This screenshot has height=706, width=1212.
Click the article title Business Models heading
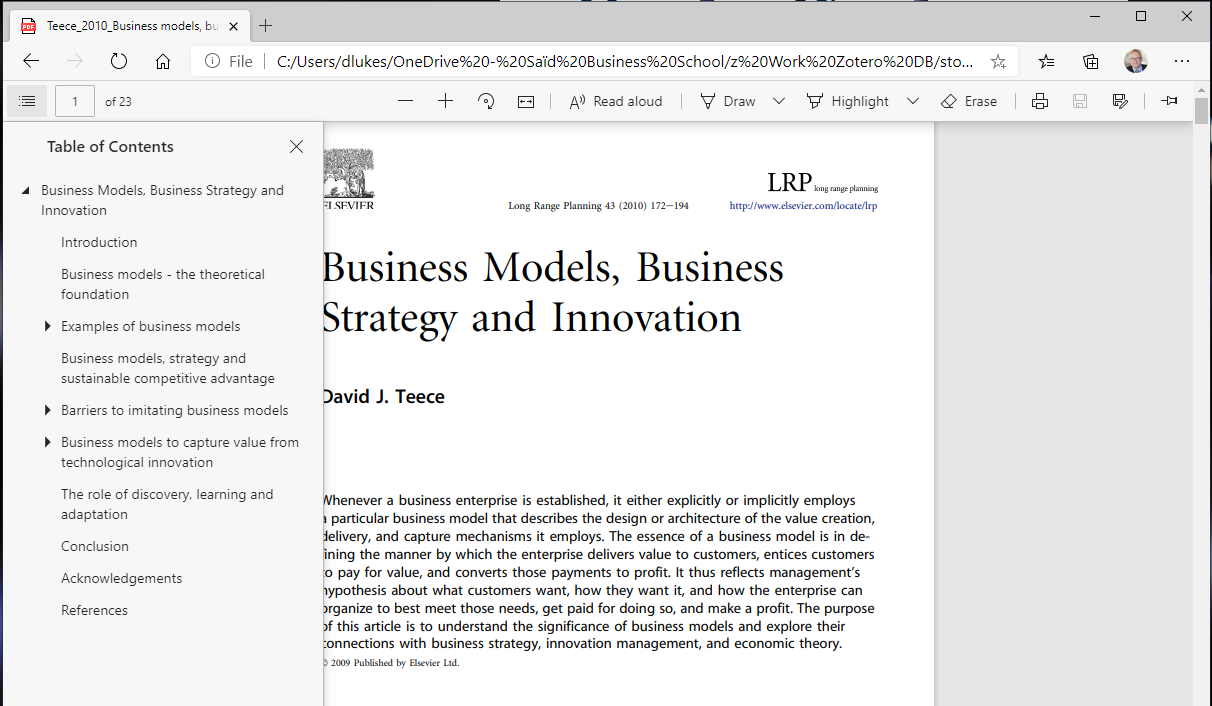point(552,293)
